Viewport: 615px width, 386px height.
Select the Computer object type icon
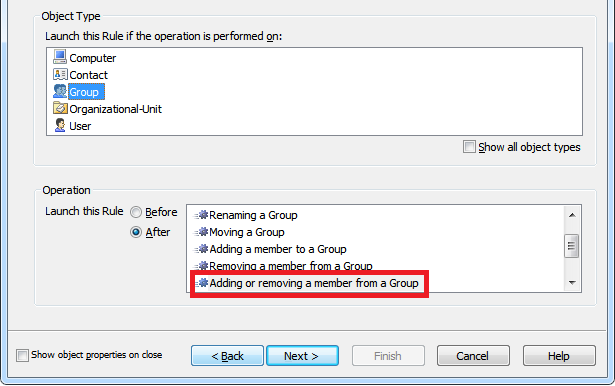click(x=60, y=57)
